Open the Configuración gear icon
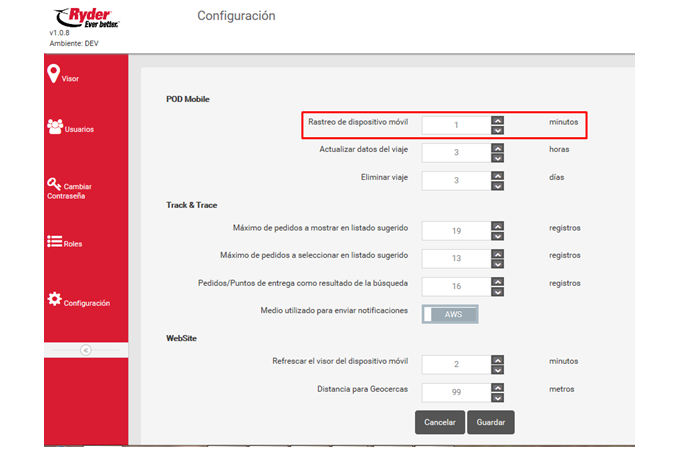The image size is (689, 454). 54,300
